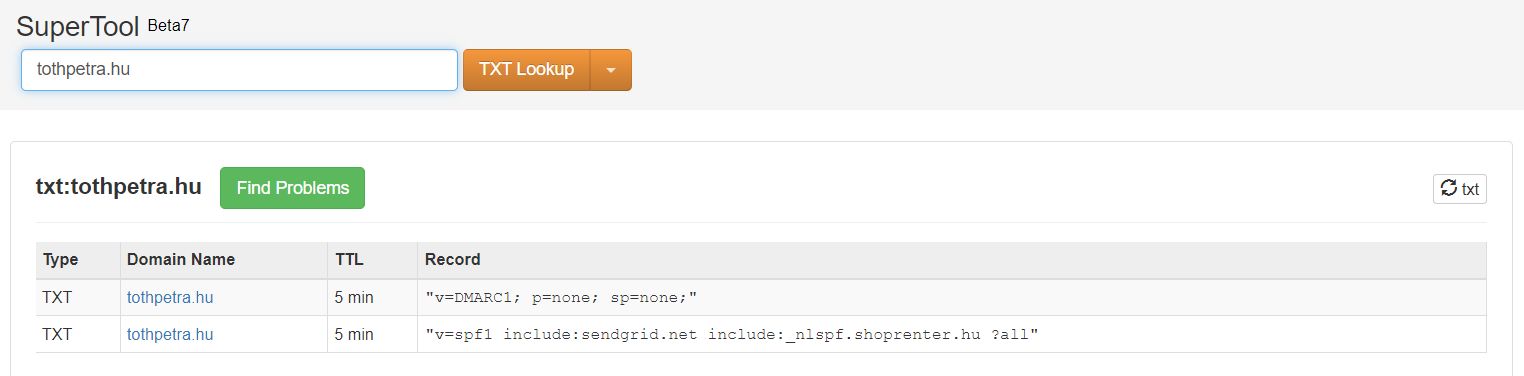
Task: Open the lookup type dropdown caret
Action: click(x=611, y=70)
